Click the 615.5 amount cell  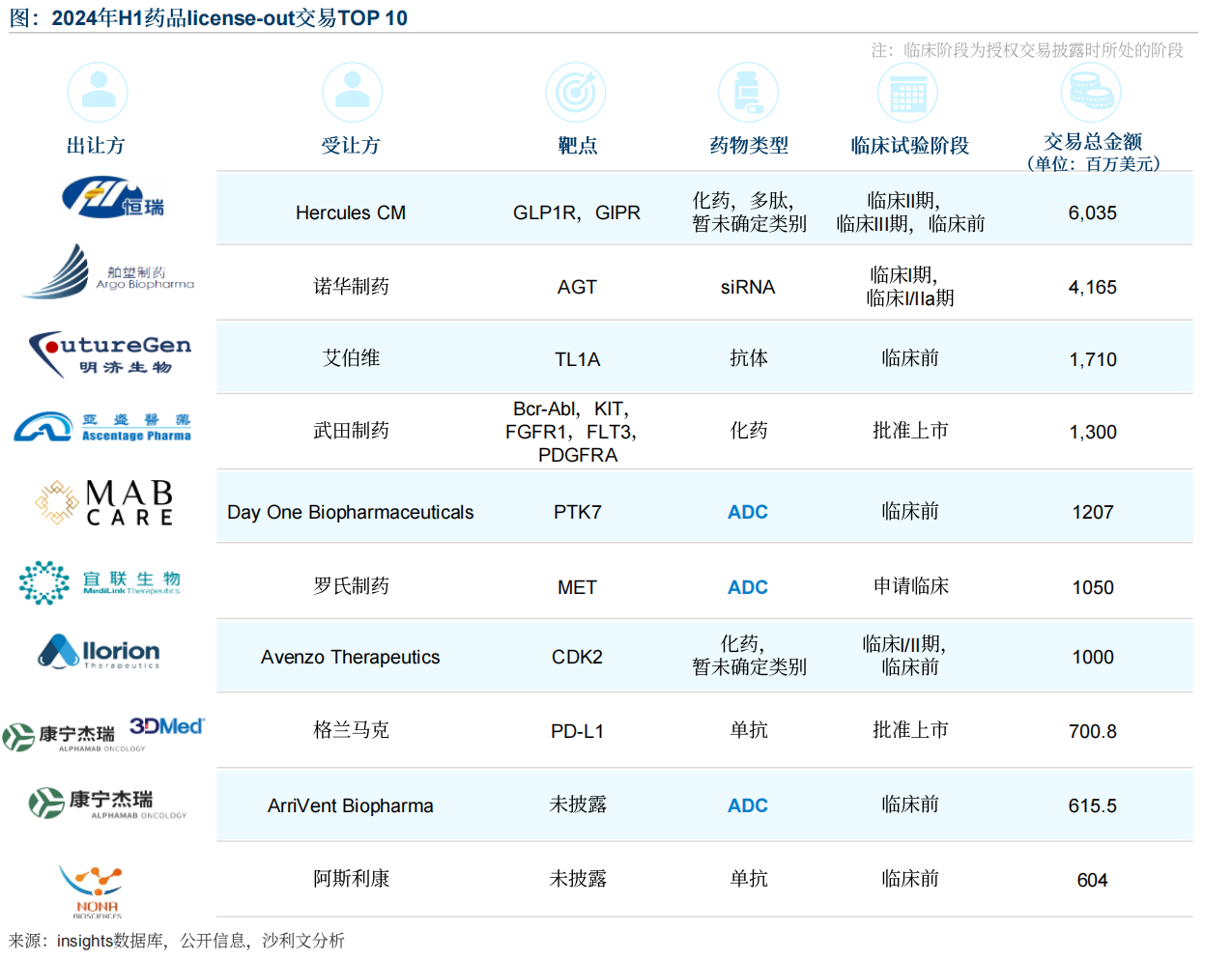1093,805
